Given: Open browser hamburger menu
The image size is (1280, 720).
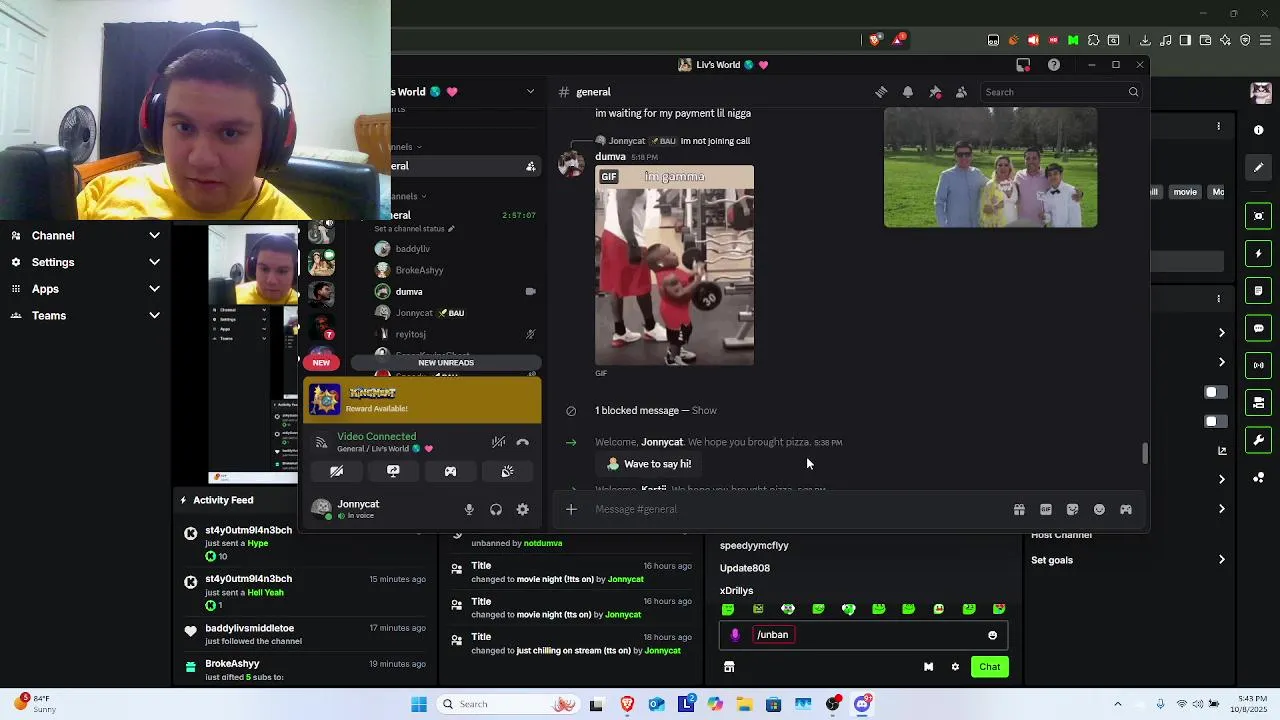Looking at the screenshot, I should (x=1265, y=40).
